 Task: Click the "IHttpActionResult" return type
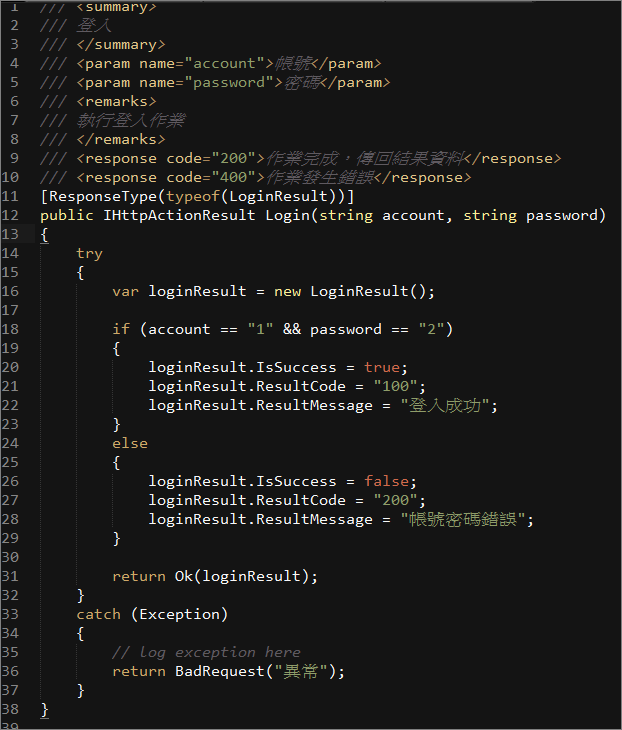pos(179,215)
